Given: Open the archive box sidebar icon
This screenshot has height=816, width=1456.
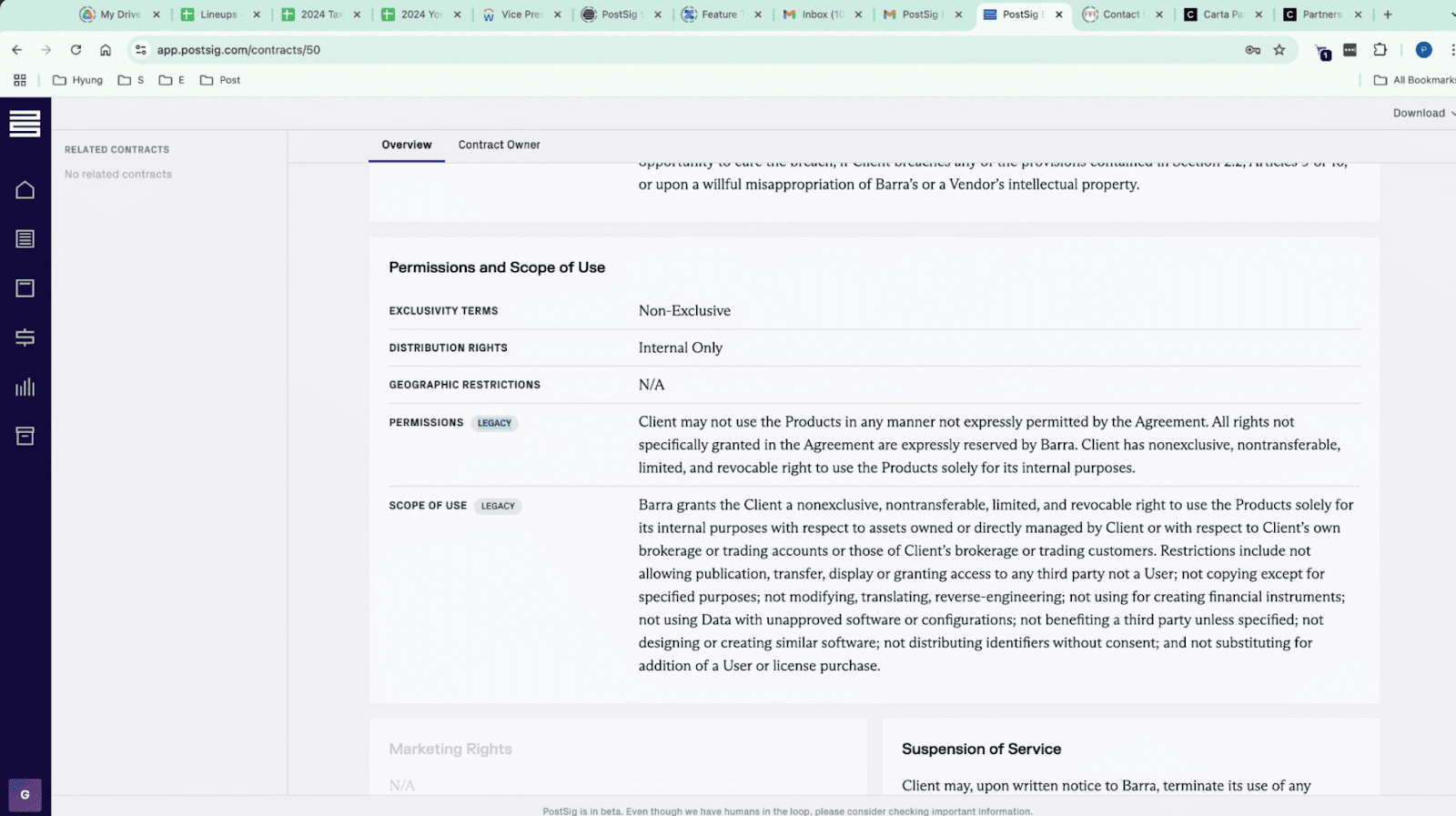Looking at the screenshot, I should pos(25,436).
